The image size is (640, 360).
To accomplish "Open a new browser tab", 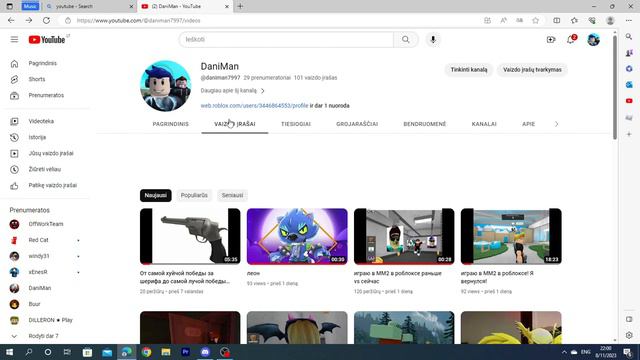I will pyautogui.click(x=240, y=7).
